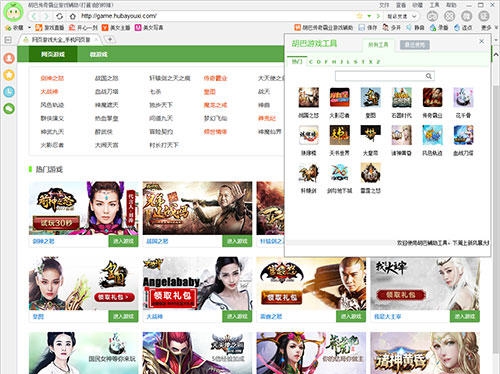Click the search magnifier in tools panel
This screenshot has height=374, width=500.
(x=429, y=76)
